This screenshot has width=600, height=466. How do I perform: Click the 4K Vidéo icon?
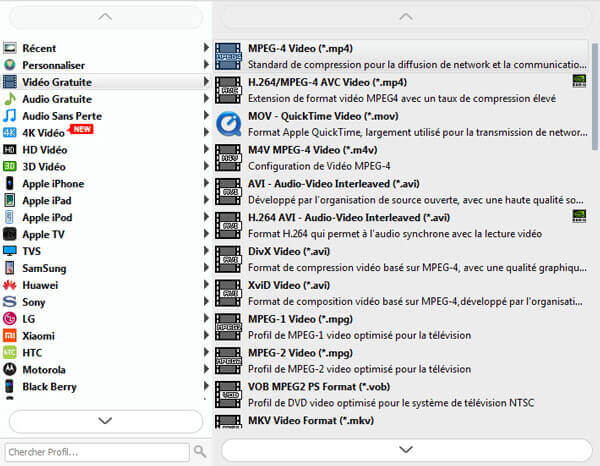[x=10, y=132]
